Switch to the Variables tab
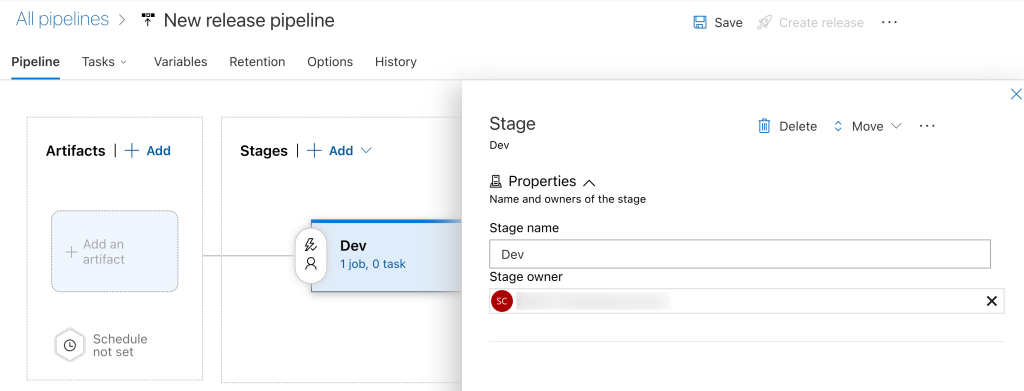 click(x=180, y=61)
